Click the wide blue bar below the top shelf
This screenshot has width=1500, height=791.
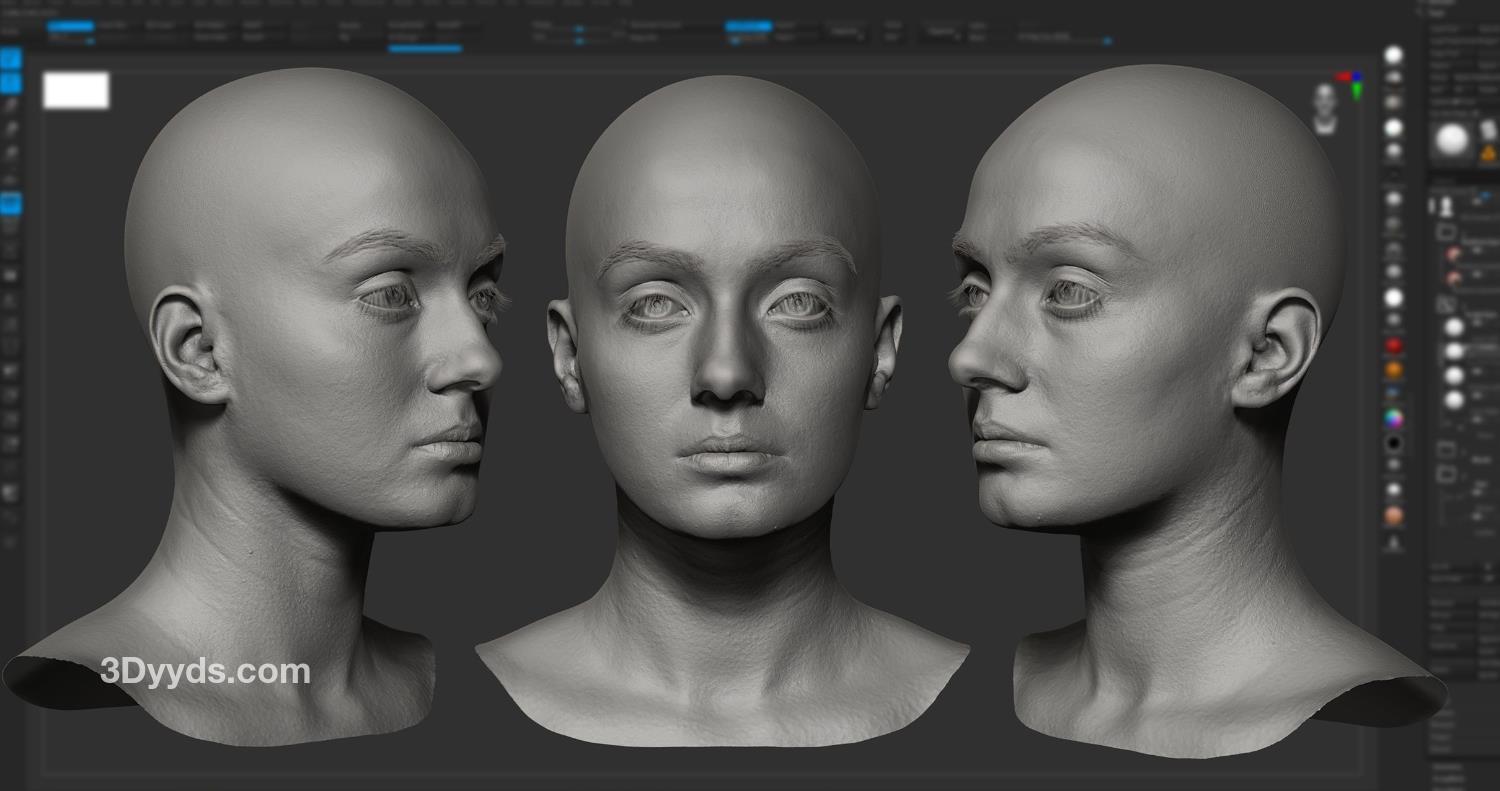(425, 48)
